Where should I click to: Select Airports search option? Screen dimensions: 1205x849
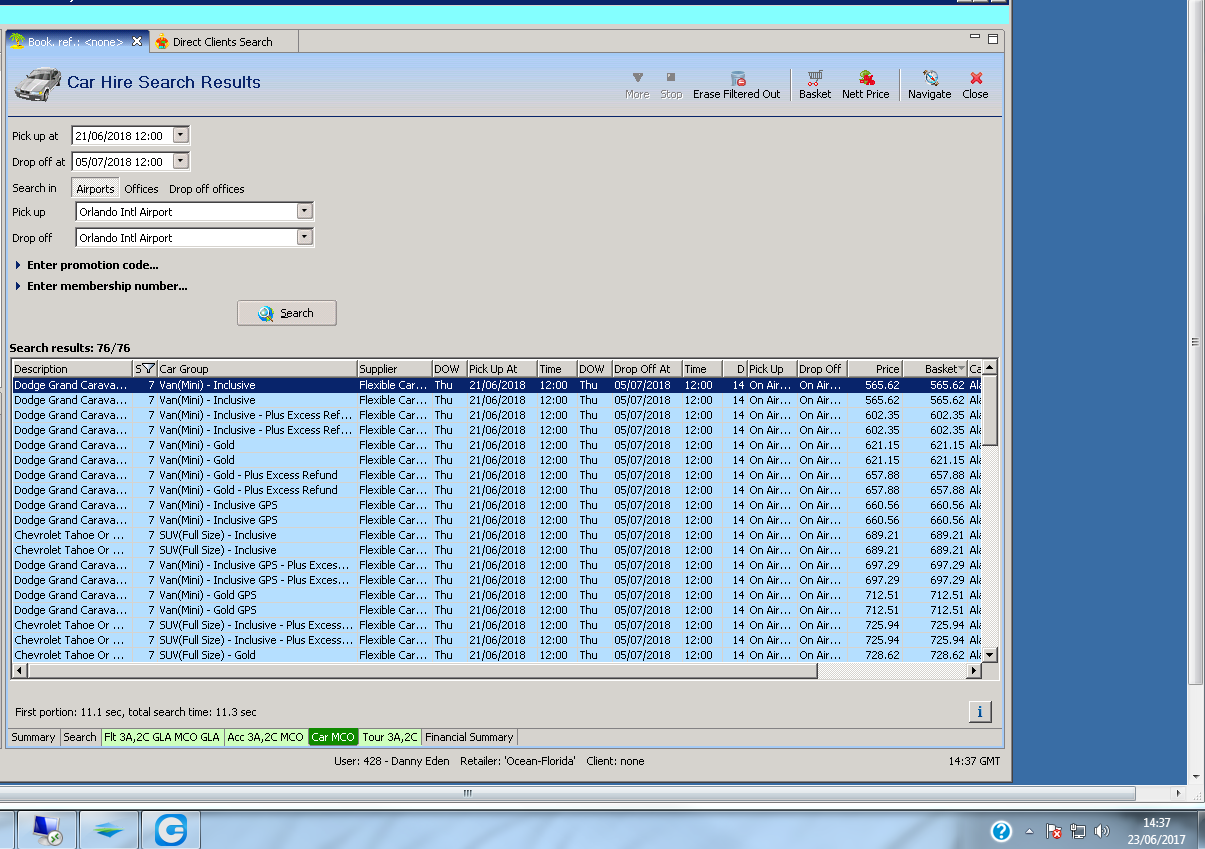coord(96,188)
